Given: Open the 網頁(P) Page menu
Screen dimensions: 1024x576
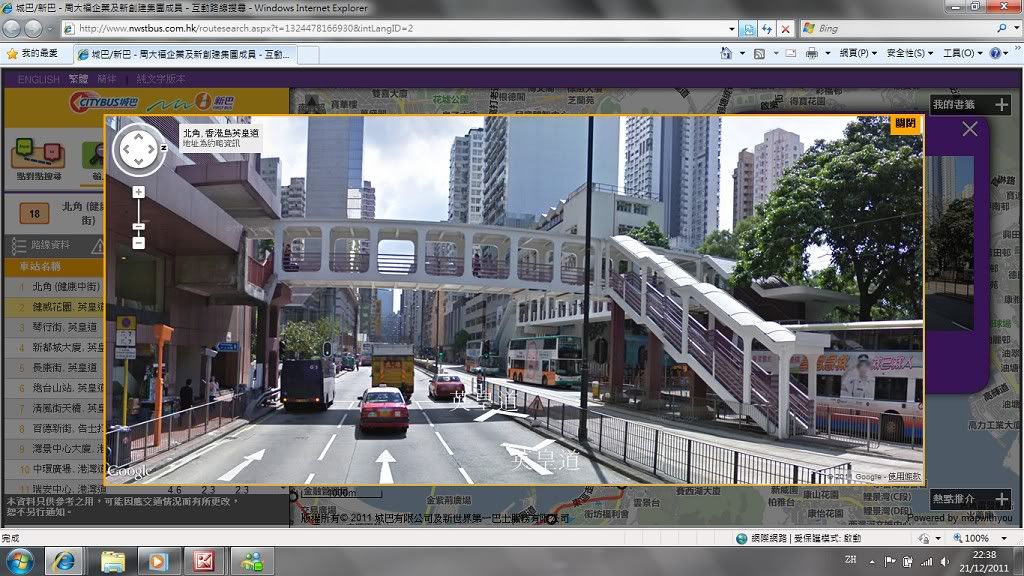Looking at the screenshot, I should click(x=857, y=54).
